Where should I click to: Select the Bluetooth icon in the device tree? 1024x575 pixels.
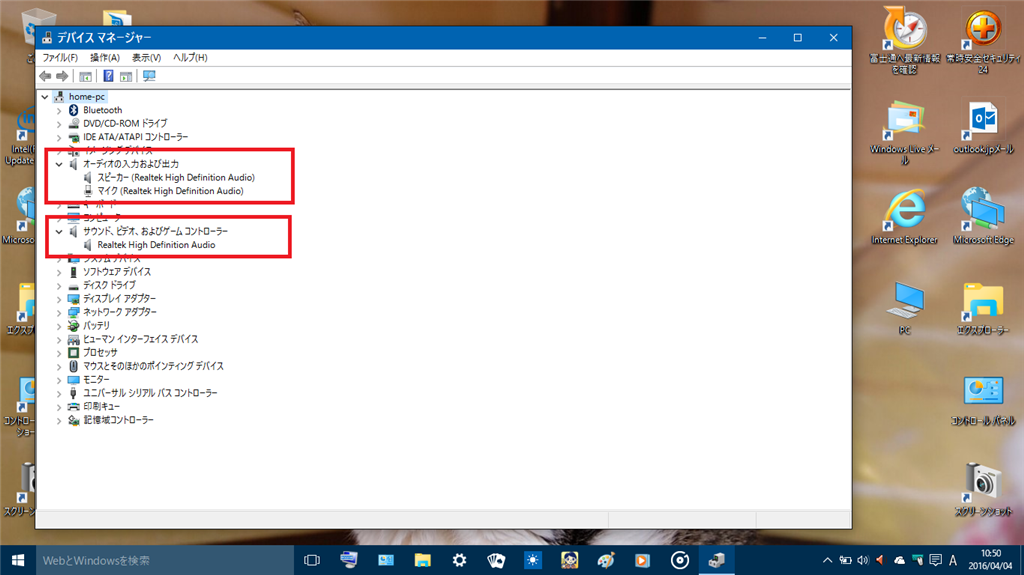73,110
